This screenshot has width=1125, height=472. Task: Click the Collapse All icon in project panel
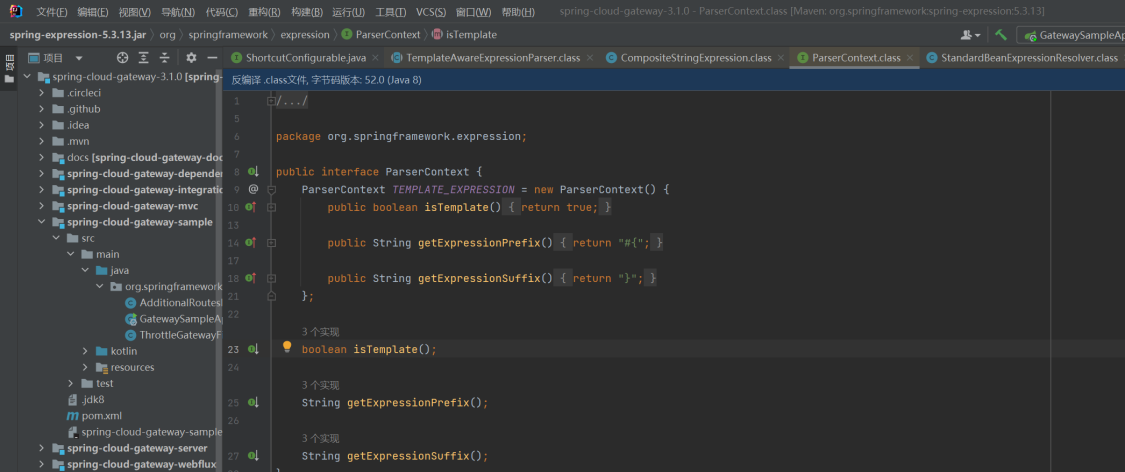coord(164,58)
